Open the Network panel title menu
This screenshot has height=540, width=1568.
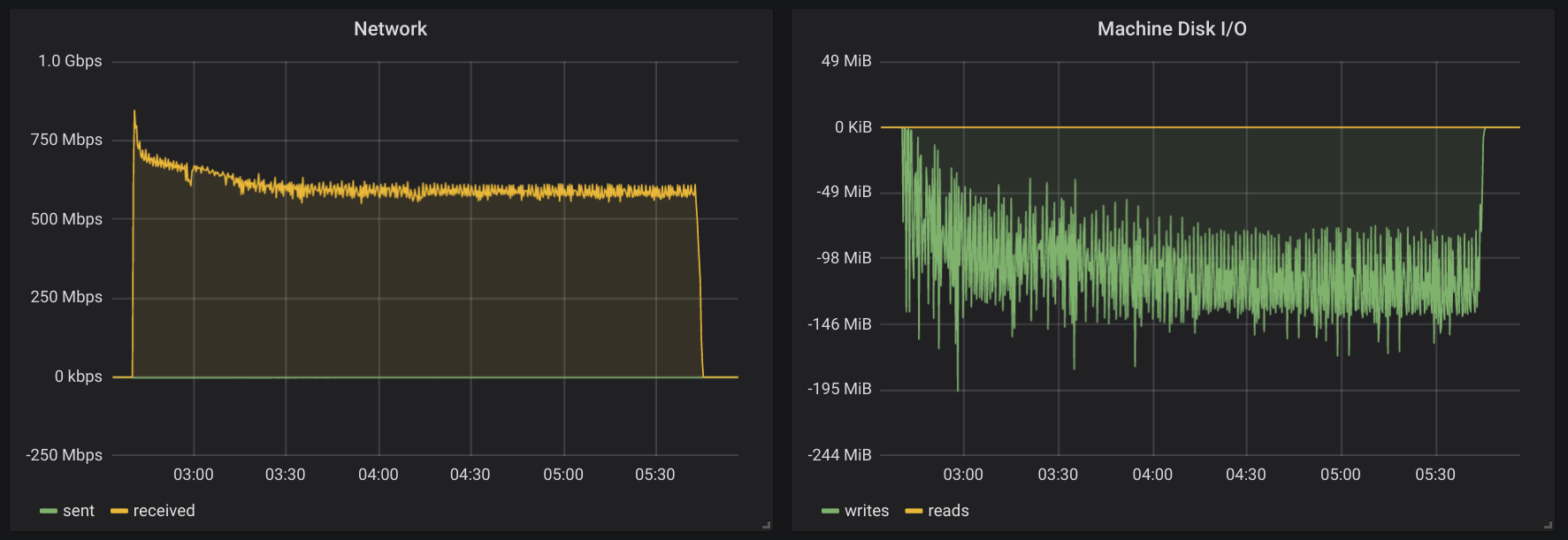pyautogui.click(x=390, y=29)
